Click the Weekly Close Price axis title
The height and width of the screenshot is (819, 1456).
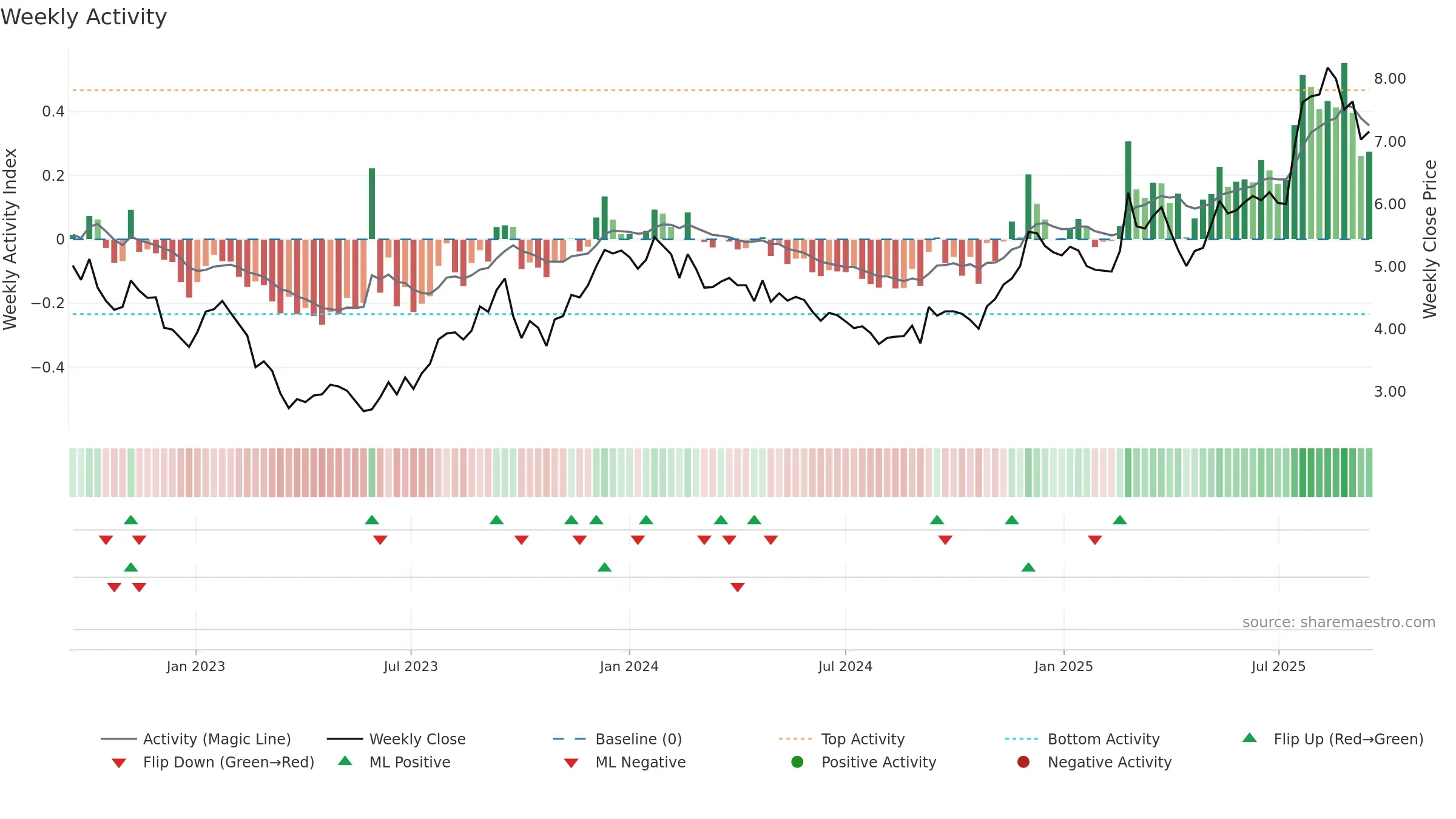[1430, 239]
